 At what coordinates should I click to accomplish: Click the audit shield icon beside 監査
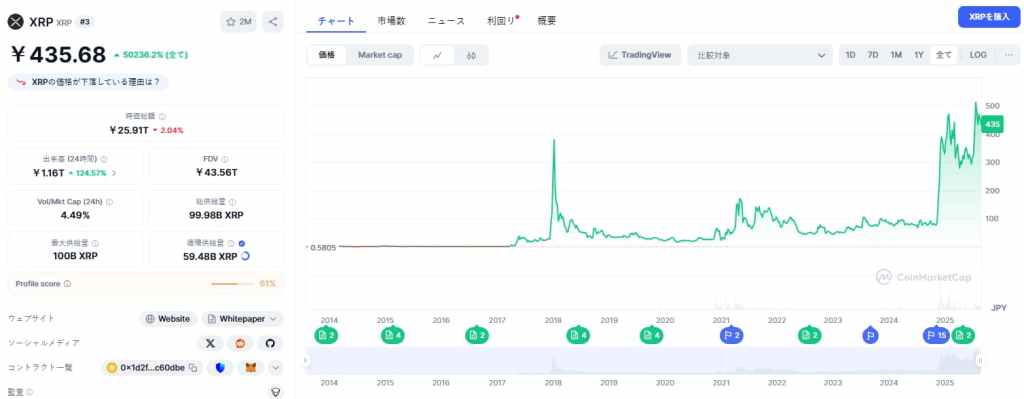click(x=276, y=392)
